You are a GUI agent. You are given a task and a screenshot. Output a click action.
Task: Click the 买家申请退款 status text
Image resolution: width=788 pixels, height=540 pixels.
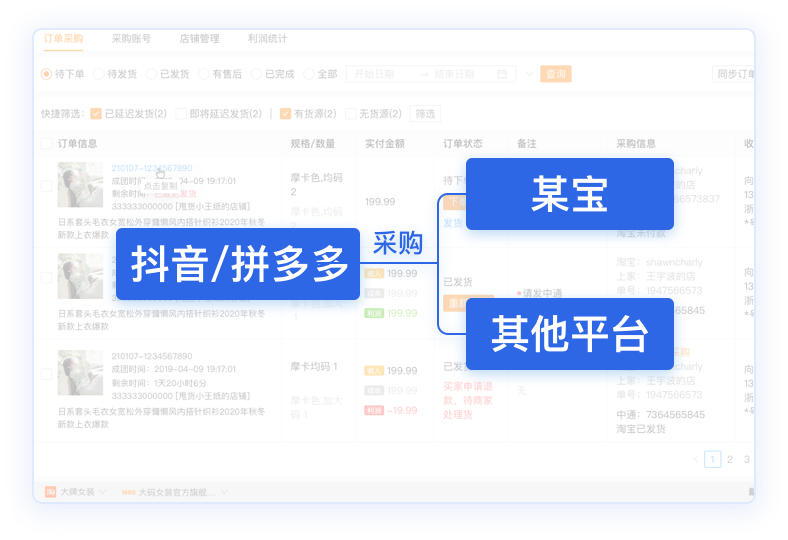click(467, 400)
